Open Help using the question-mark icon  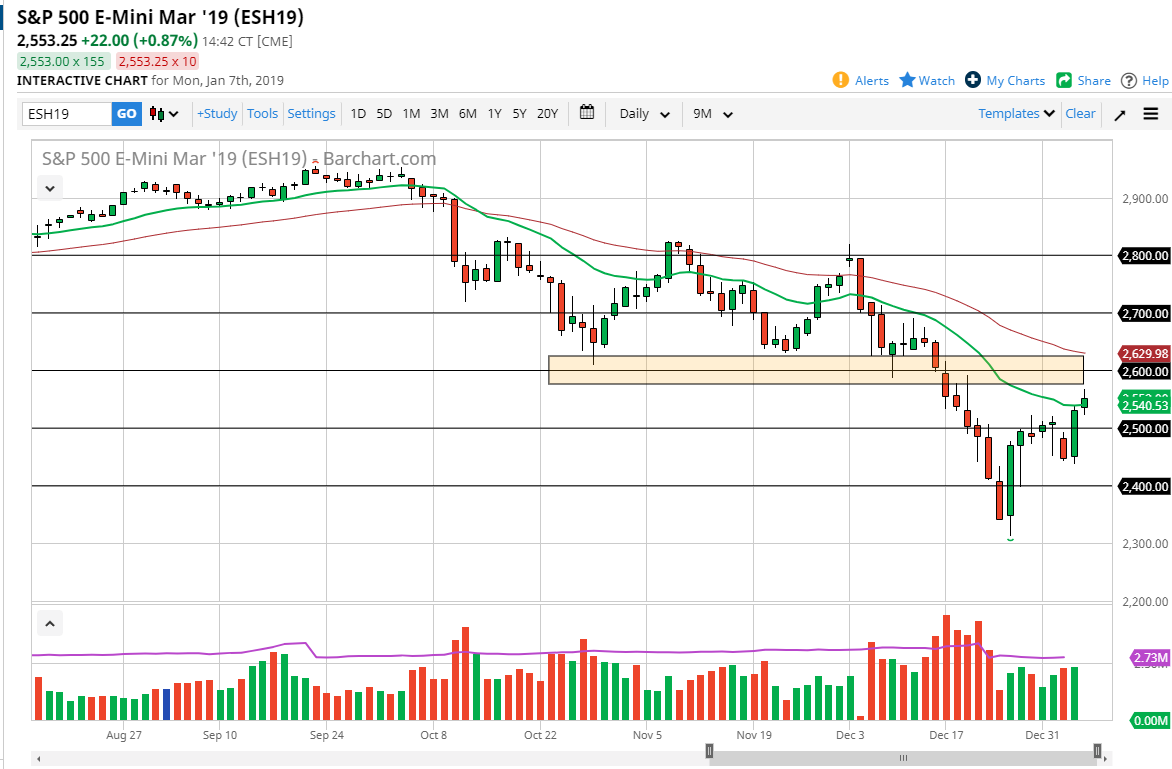tap(1130, 80)
